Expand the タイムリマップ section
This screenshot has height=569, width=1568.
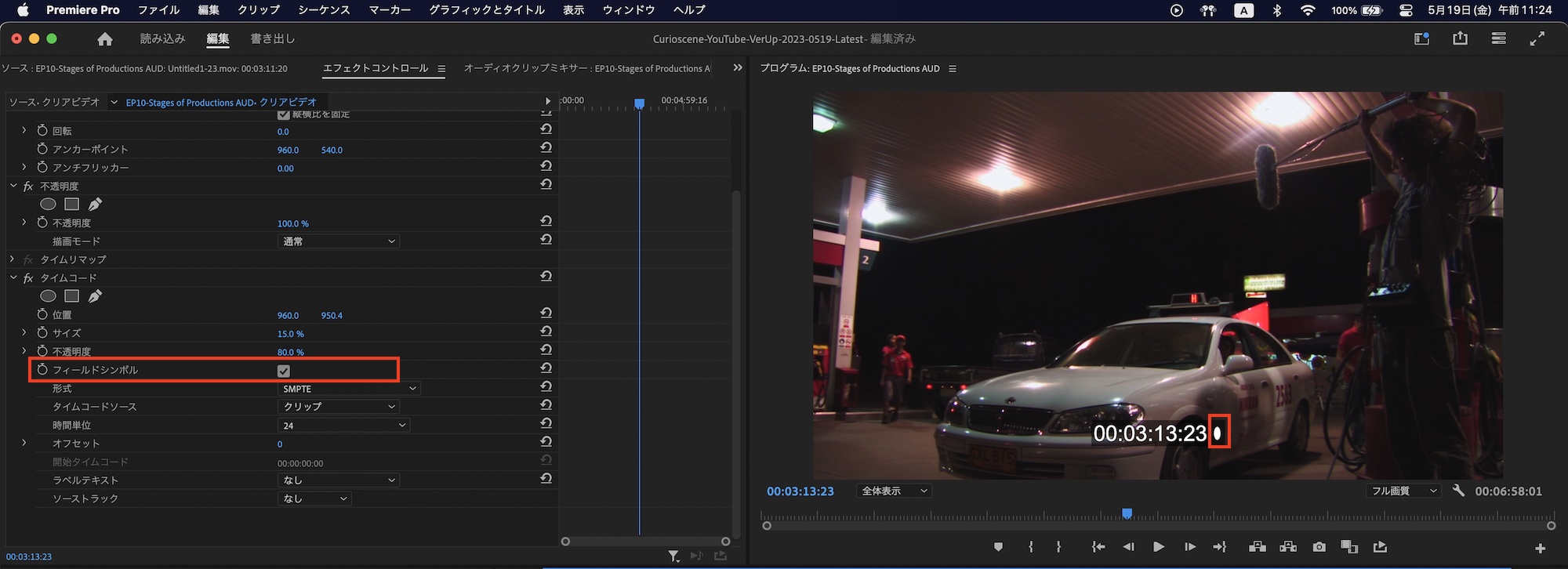pyautogui.click(x=13, y=259)
